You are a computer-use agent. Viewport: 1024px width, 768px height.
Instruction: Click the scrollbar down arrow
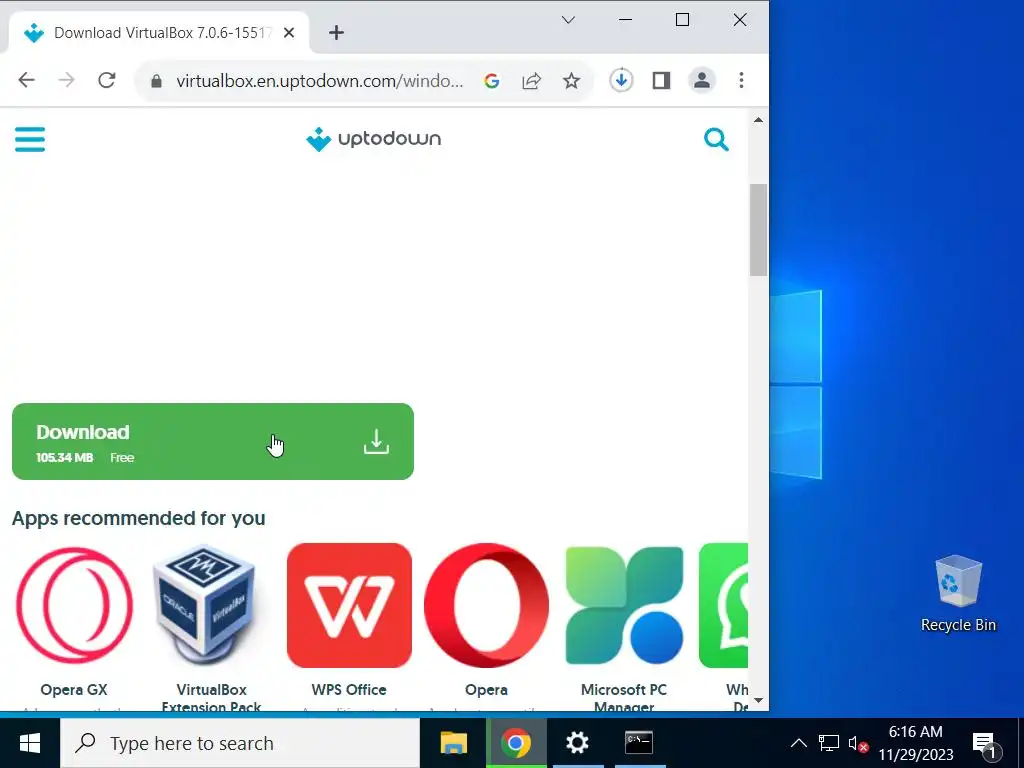(x=758, y=700)
